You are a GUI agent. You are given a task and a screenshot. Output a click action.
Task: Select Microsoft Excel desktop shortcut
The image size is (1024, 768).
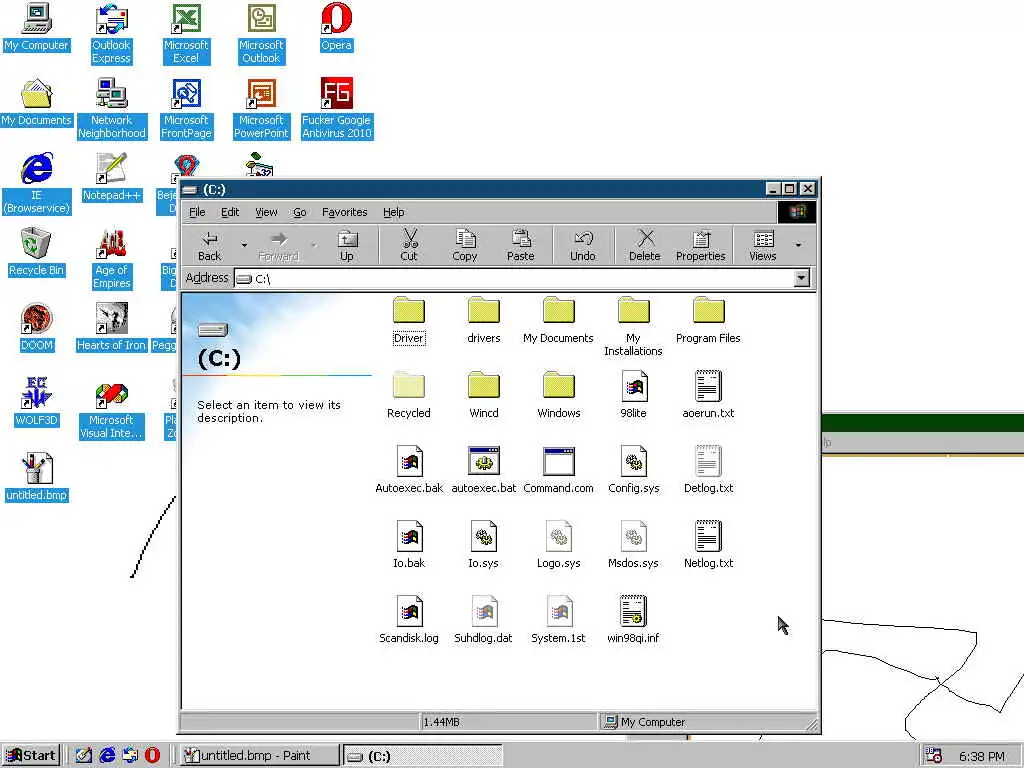186,34
